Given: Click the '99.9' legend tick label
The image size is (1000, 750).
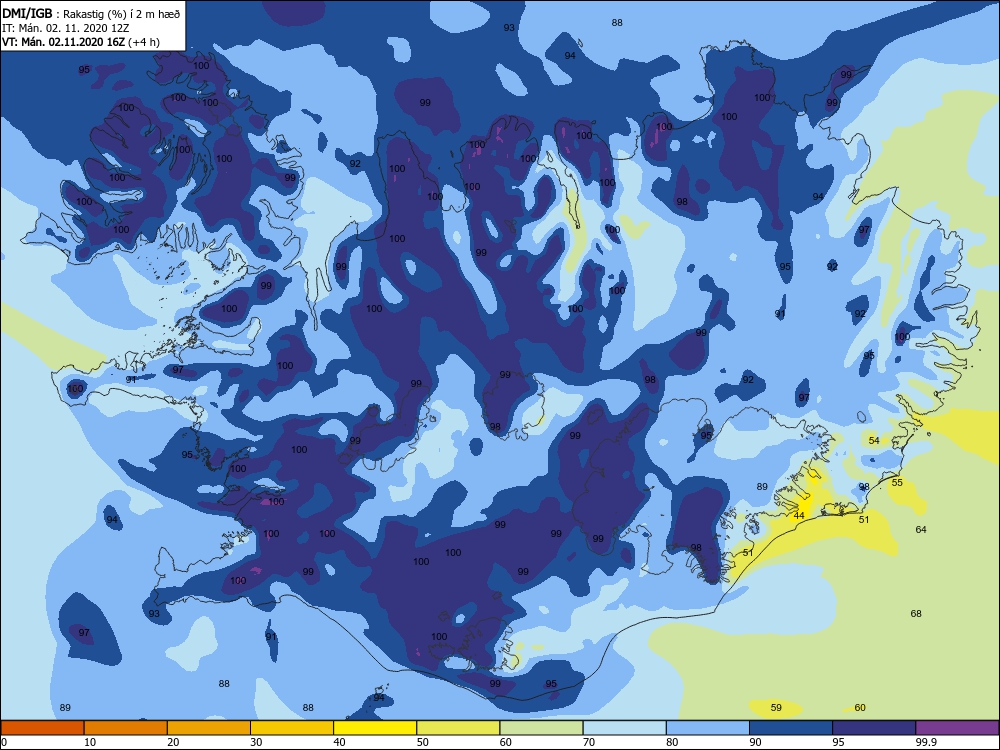Looking at the screenshot, I should (925, 742).
